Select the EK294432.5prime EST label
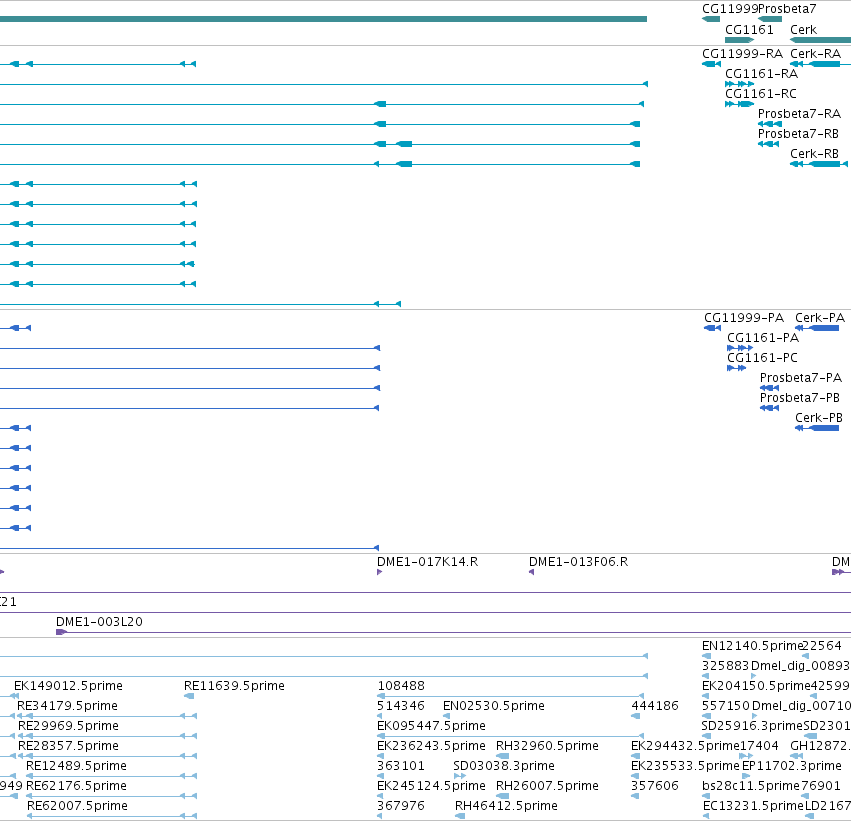 click(685, 746)
